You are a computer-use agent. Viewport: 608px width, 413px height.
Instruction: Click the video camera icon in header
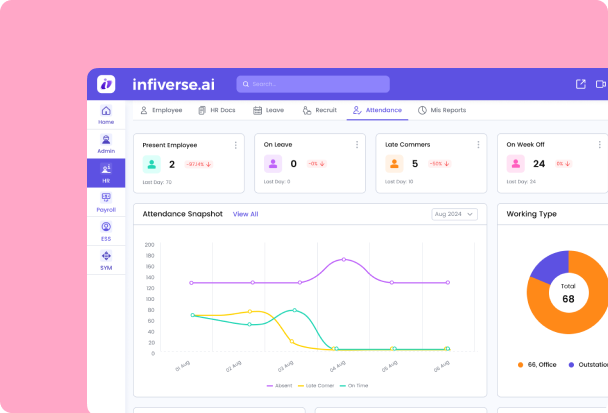click(601, 84)
